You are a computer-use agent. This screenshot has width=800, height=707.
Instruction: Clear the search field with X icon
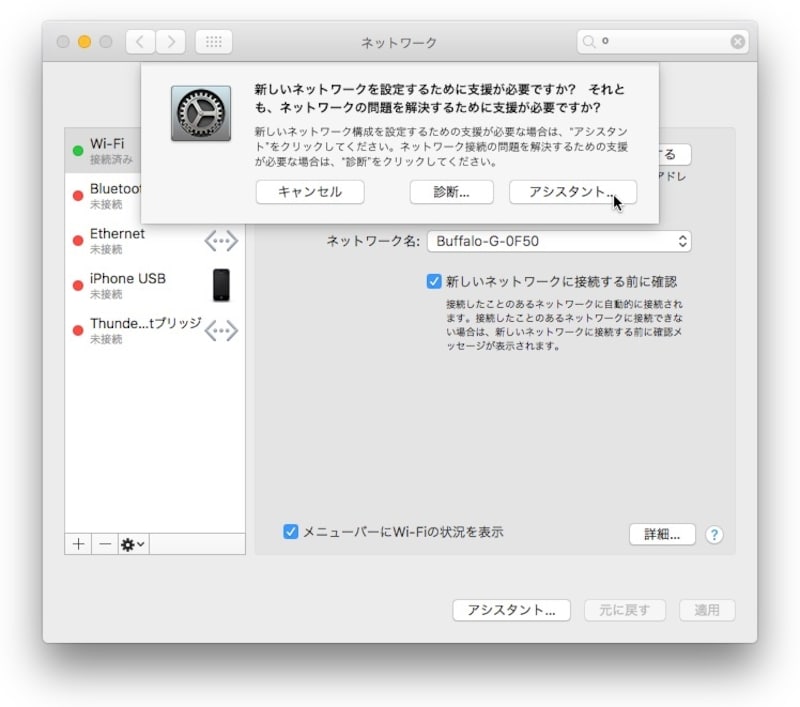[x=737, y=42]
